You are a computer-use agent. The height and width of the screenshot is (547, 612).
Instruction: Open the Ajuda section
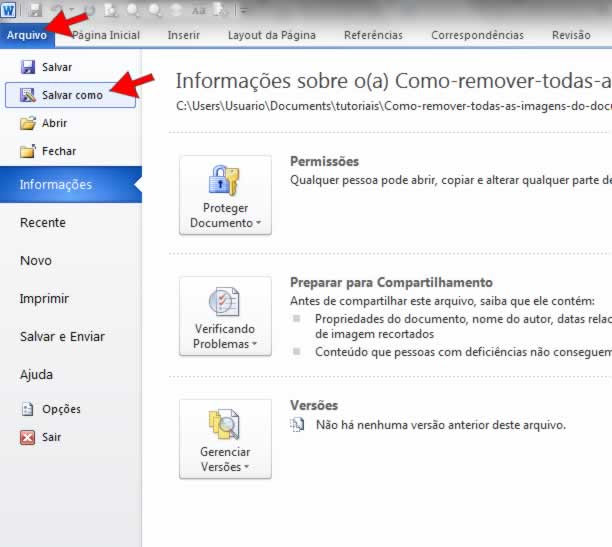36,375
